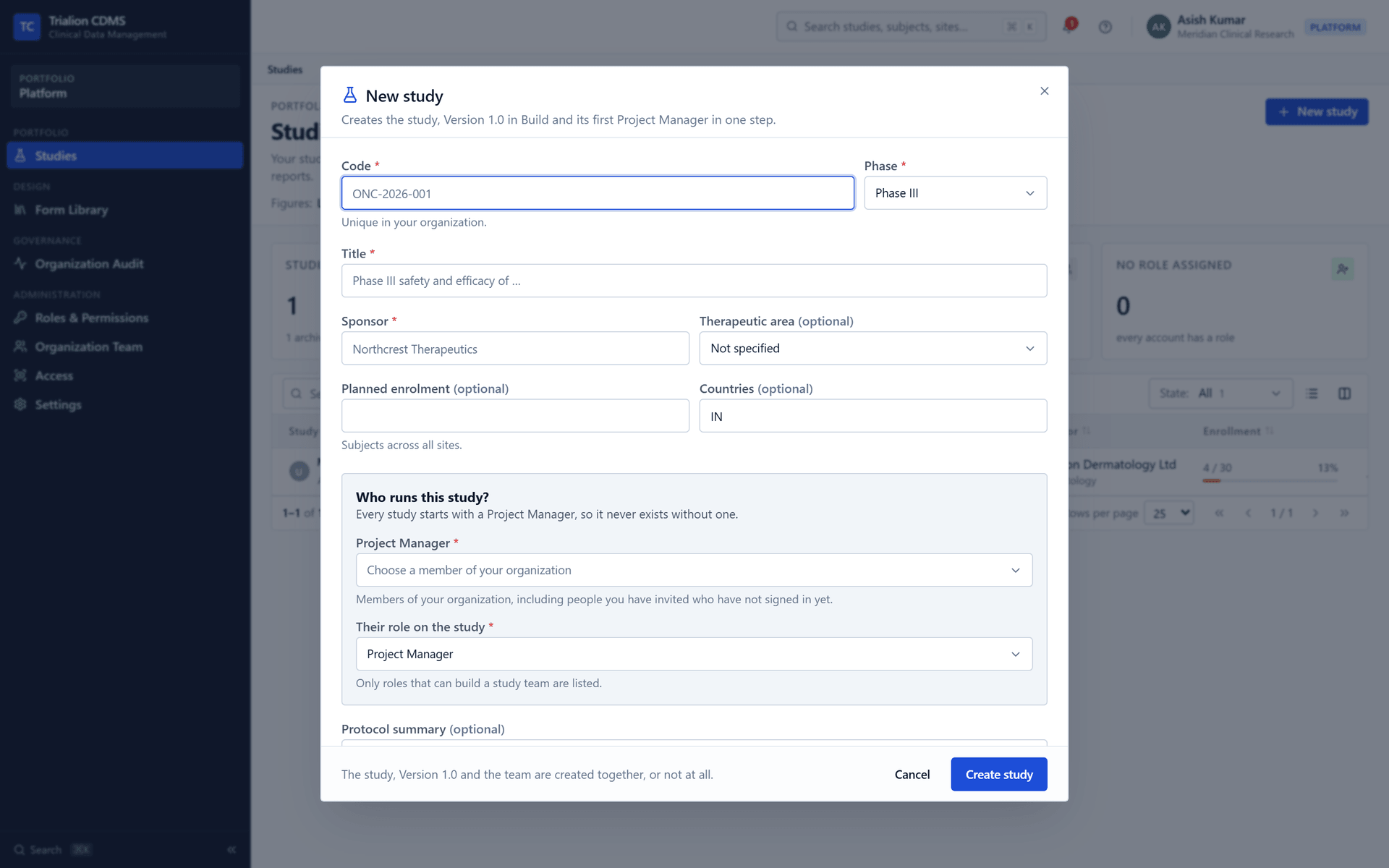
Task: Open the notifications bell icon
Action: click(x=1069, y=27)
